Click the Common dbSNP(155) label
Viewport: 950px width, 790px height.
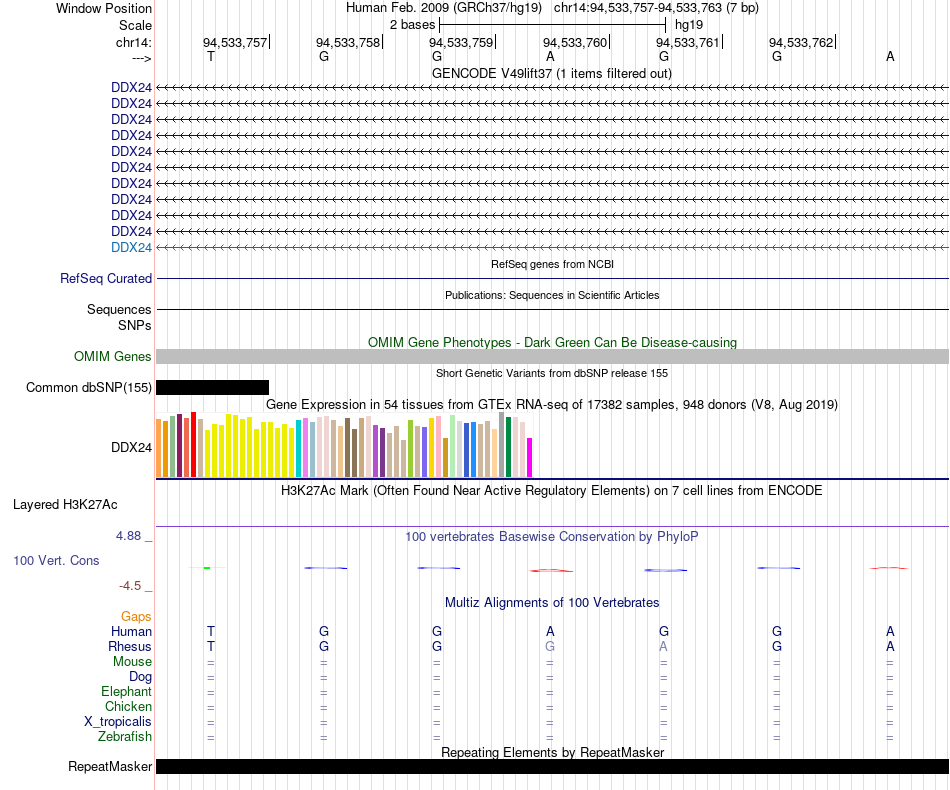88,388
